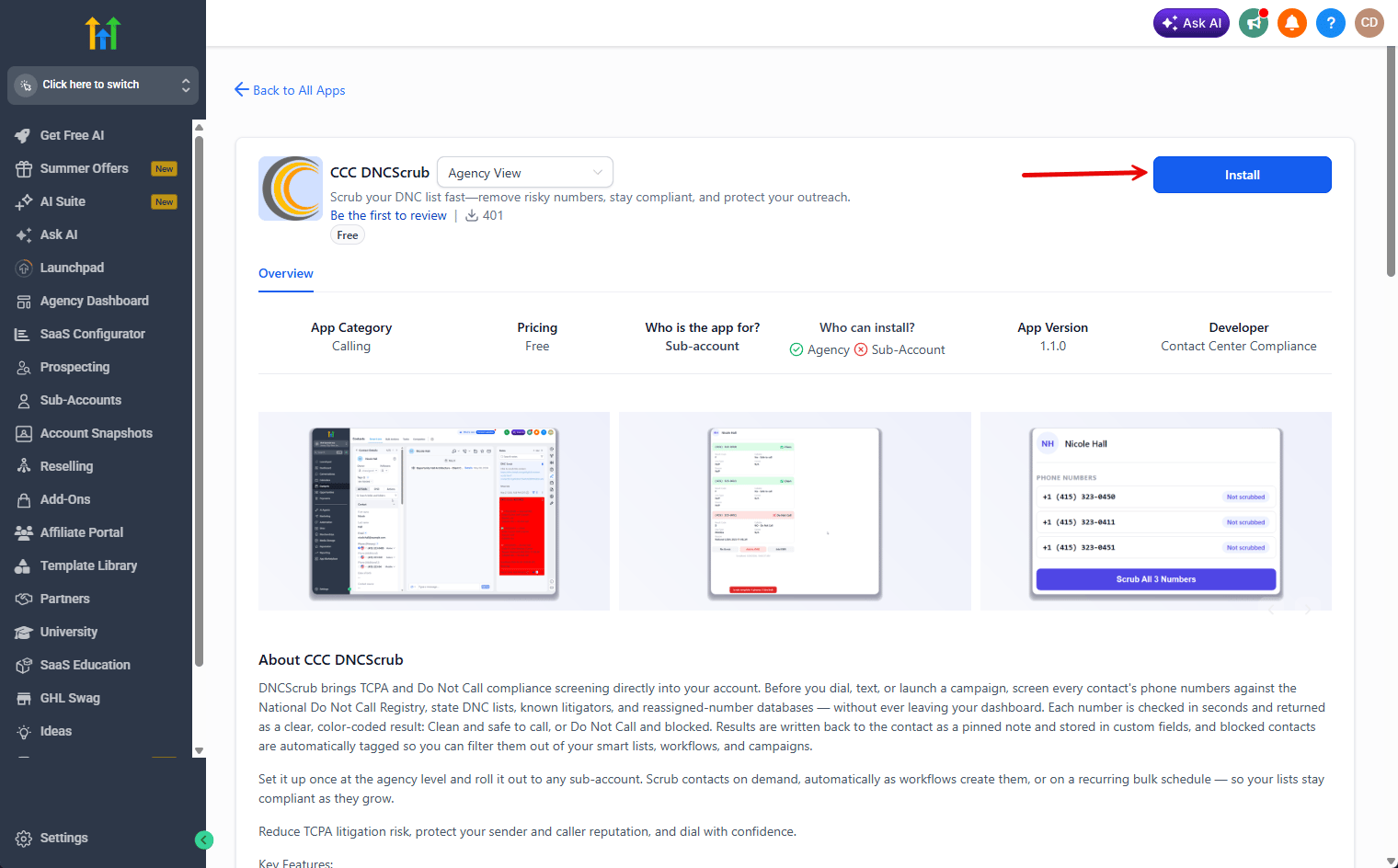The image size is (1398, 868).
Task: Click the AI Suite New badge
Action: click(165, 202)
